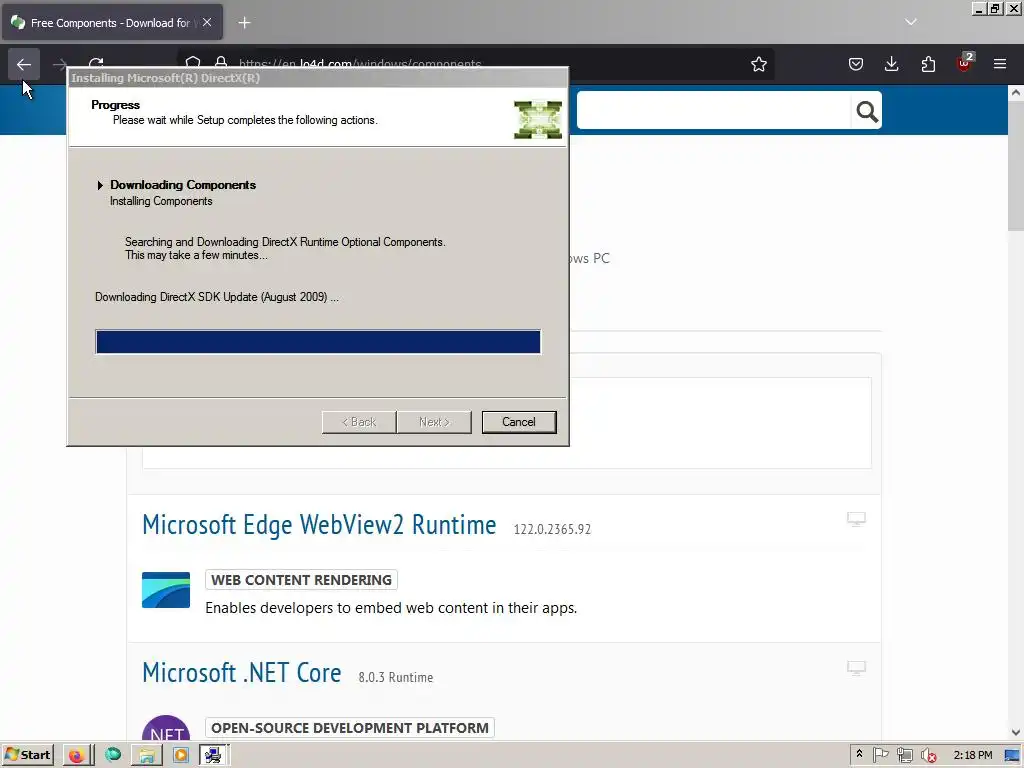This screenshot has height=768, width=1024.
Task: Click the .NET Core app icon
Action: 166,729
